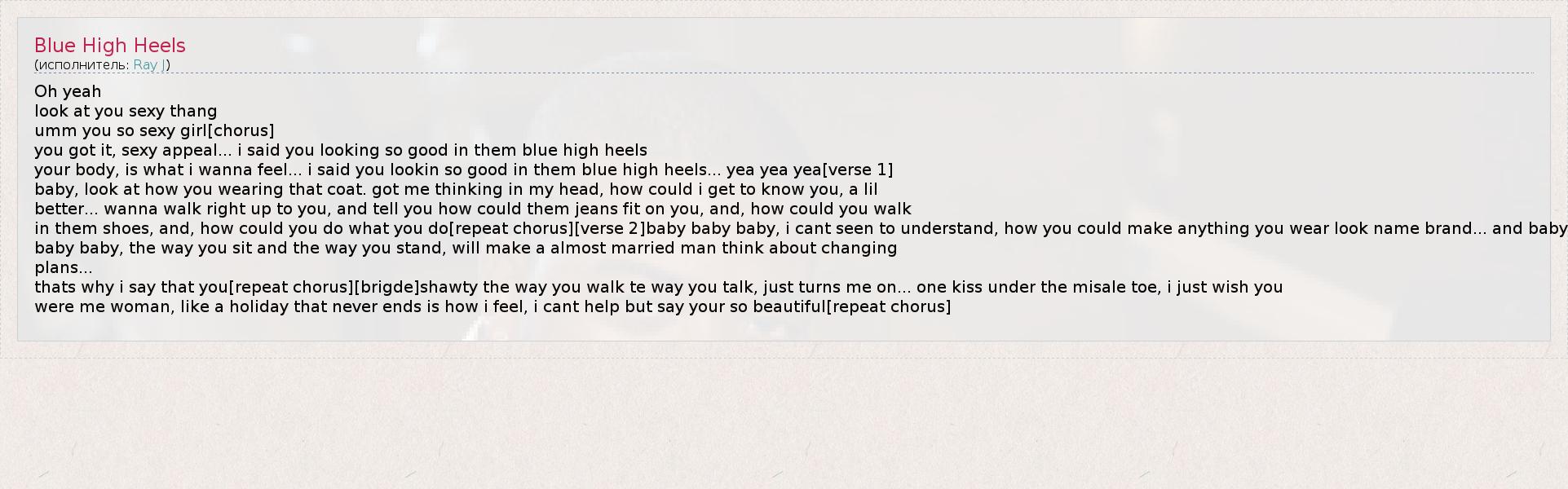Click the "исполнитель:" label text
This screenshot has width=1568, height=489.
click(83, 65)
